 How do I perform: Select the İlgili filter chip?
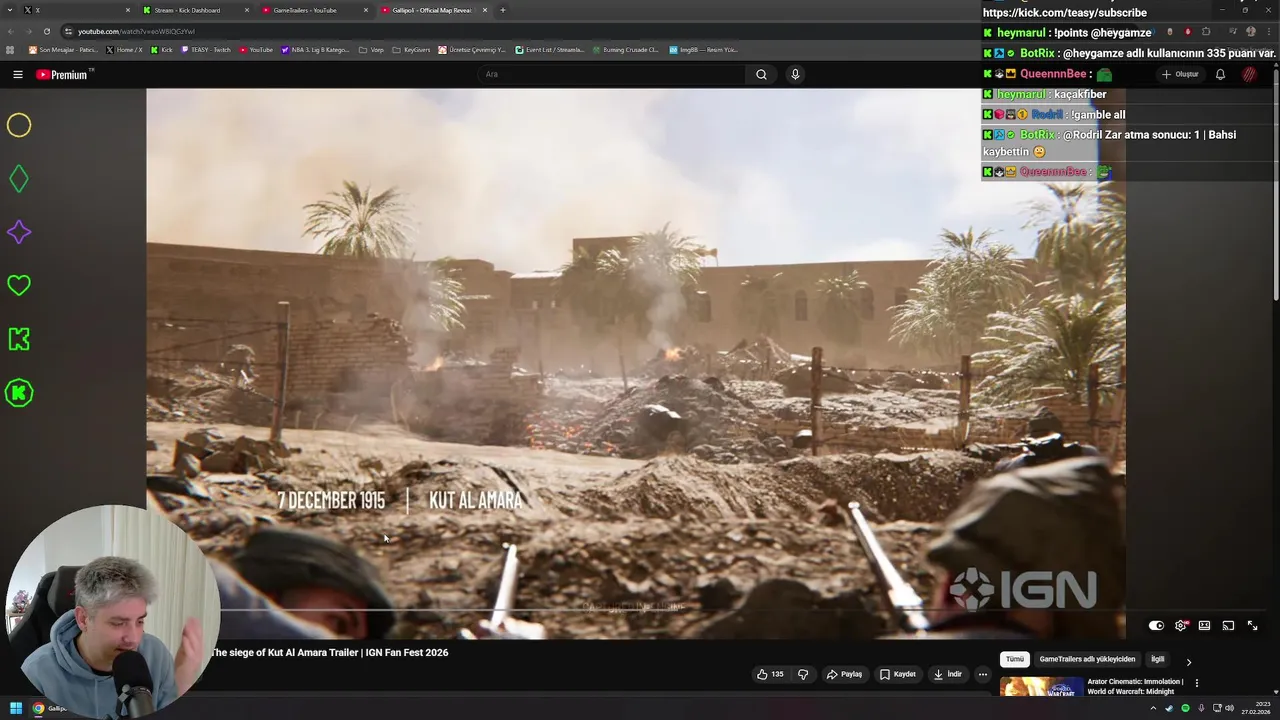(1157, 660)
